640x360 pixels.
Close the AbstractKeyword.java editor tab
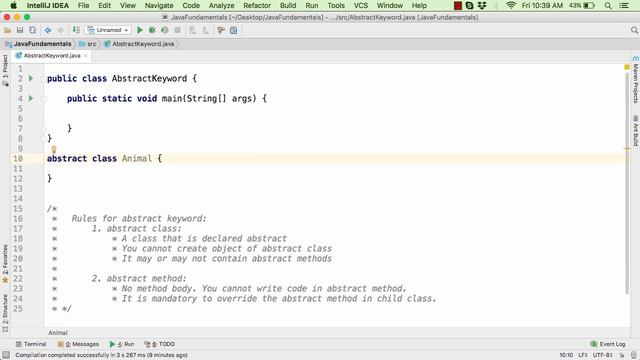[86, 56]
